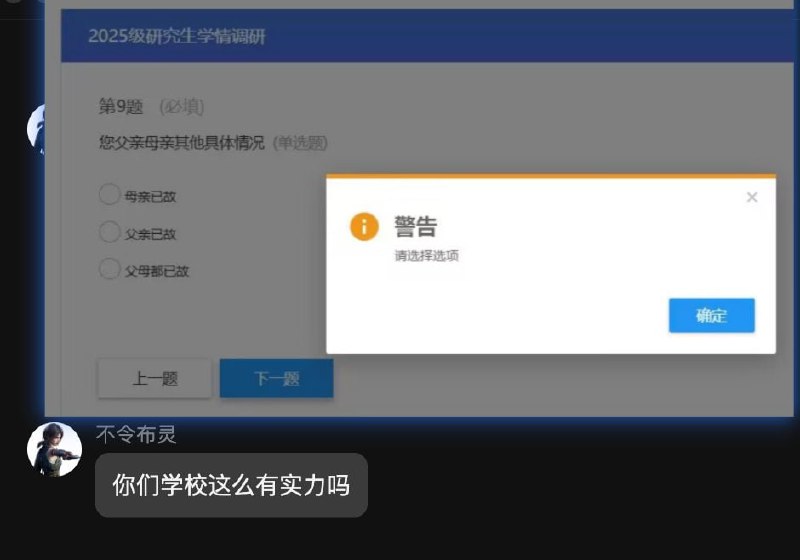The width and height of the screenshot is (800, 560).
Task: Go to previous question with 上一题
Action: (x=155, y=378)
